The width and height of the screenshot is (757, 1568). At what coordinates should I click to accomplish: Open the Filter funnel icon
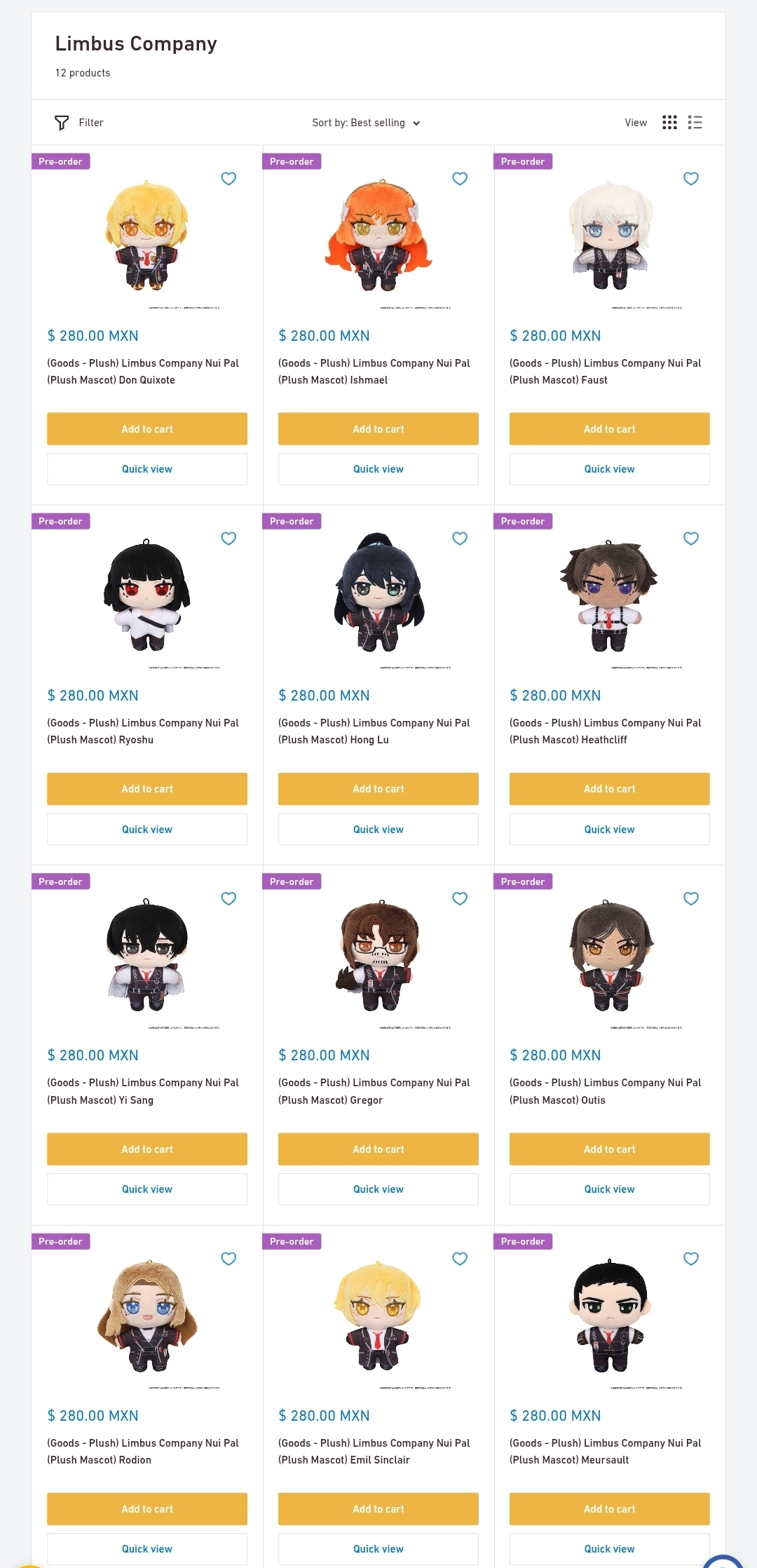point(62,123)
